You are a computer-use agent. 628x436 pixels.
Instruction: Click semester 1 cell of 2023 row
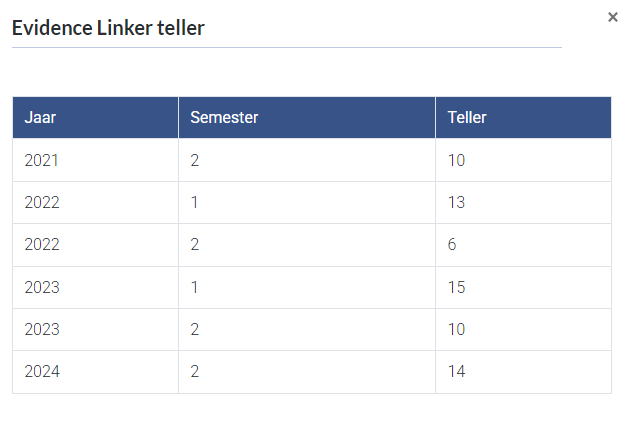[x=195, y=287]
